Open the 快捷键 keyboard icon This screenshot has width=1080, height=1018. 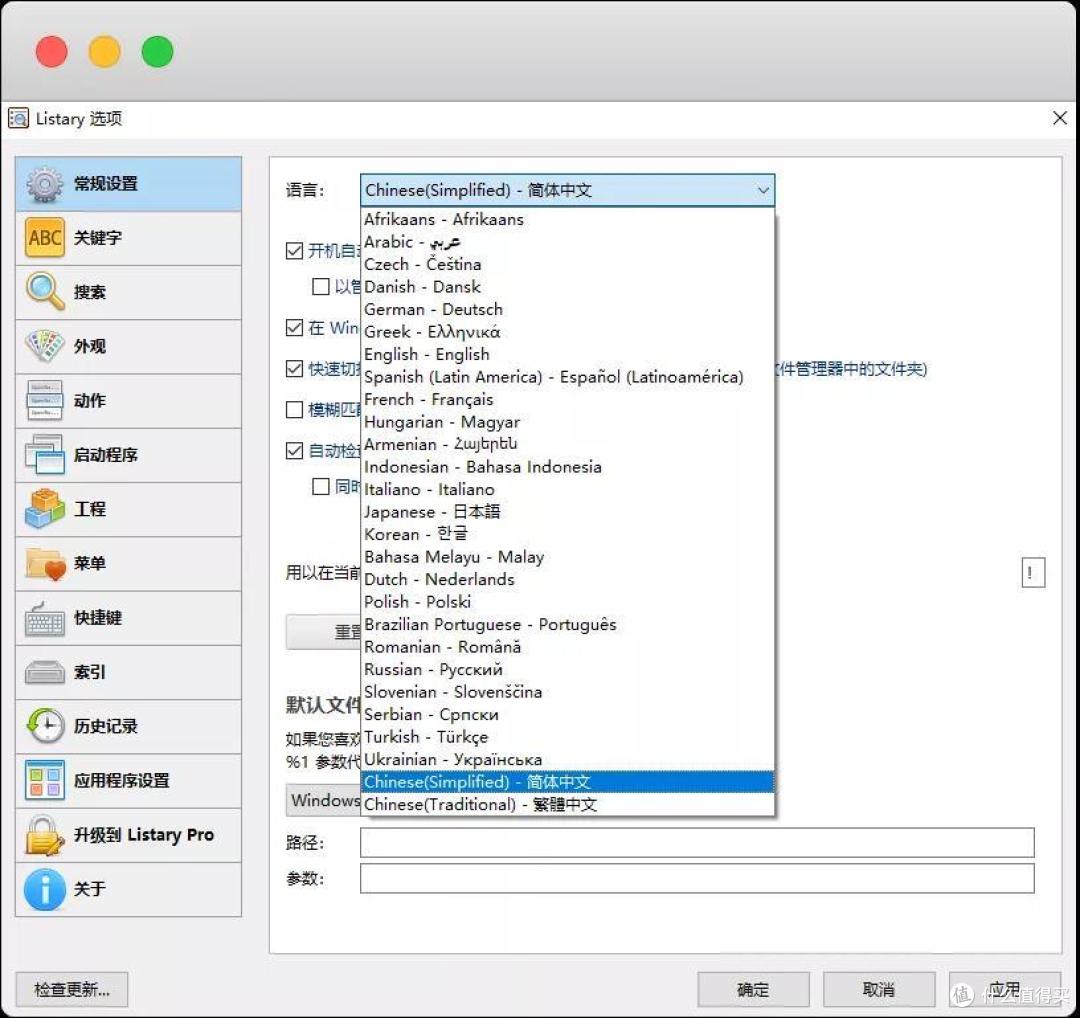45,618
